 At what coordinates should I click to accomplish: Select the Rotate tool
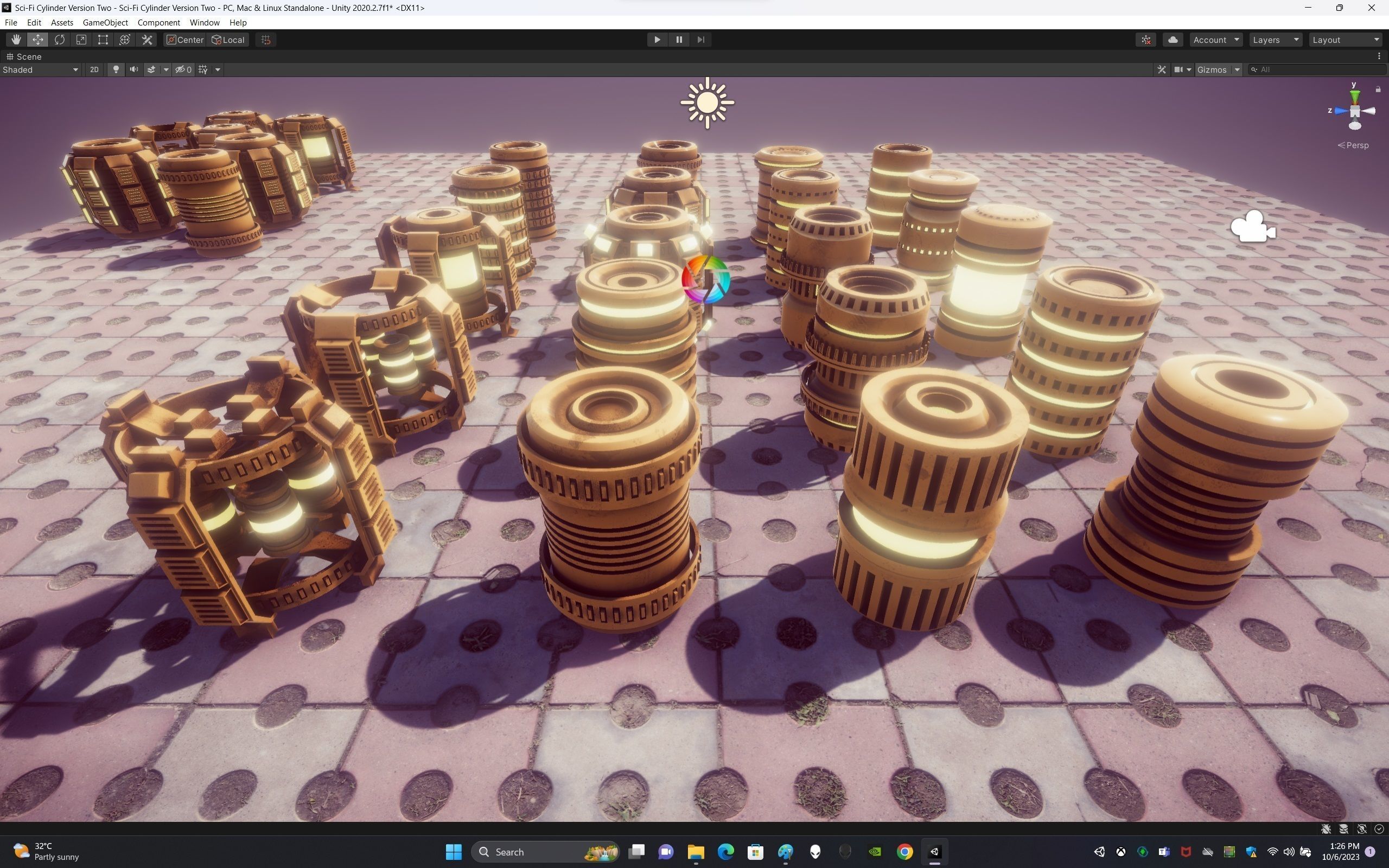point(60,40)
